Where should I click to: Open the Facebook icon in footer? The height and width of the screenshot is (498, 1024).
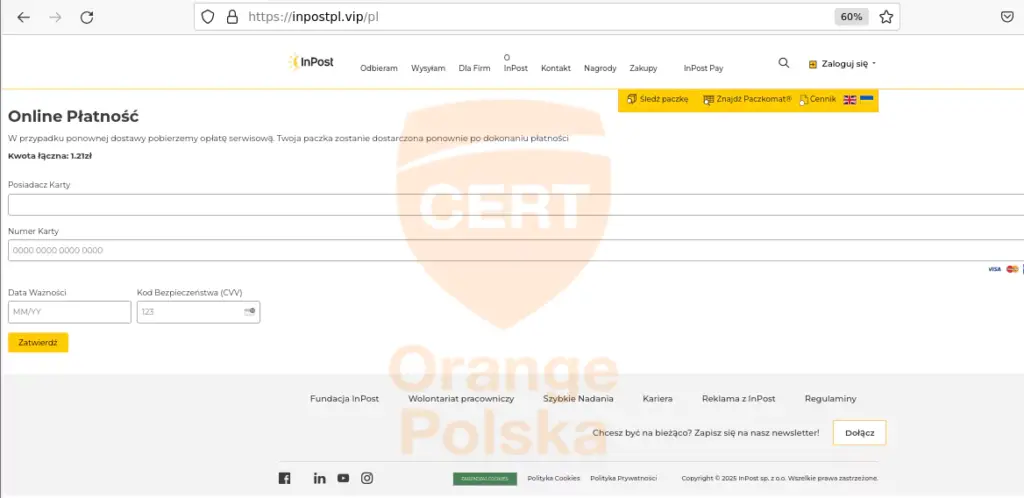(285, 478)
